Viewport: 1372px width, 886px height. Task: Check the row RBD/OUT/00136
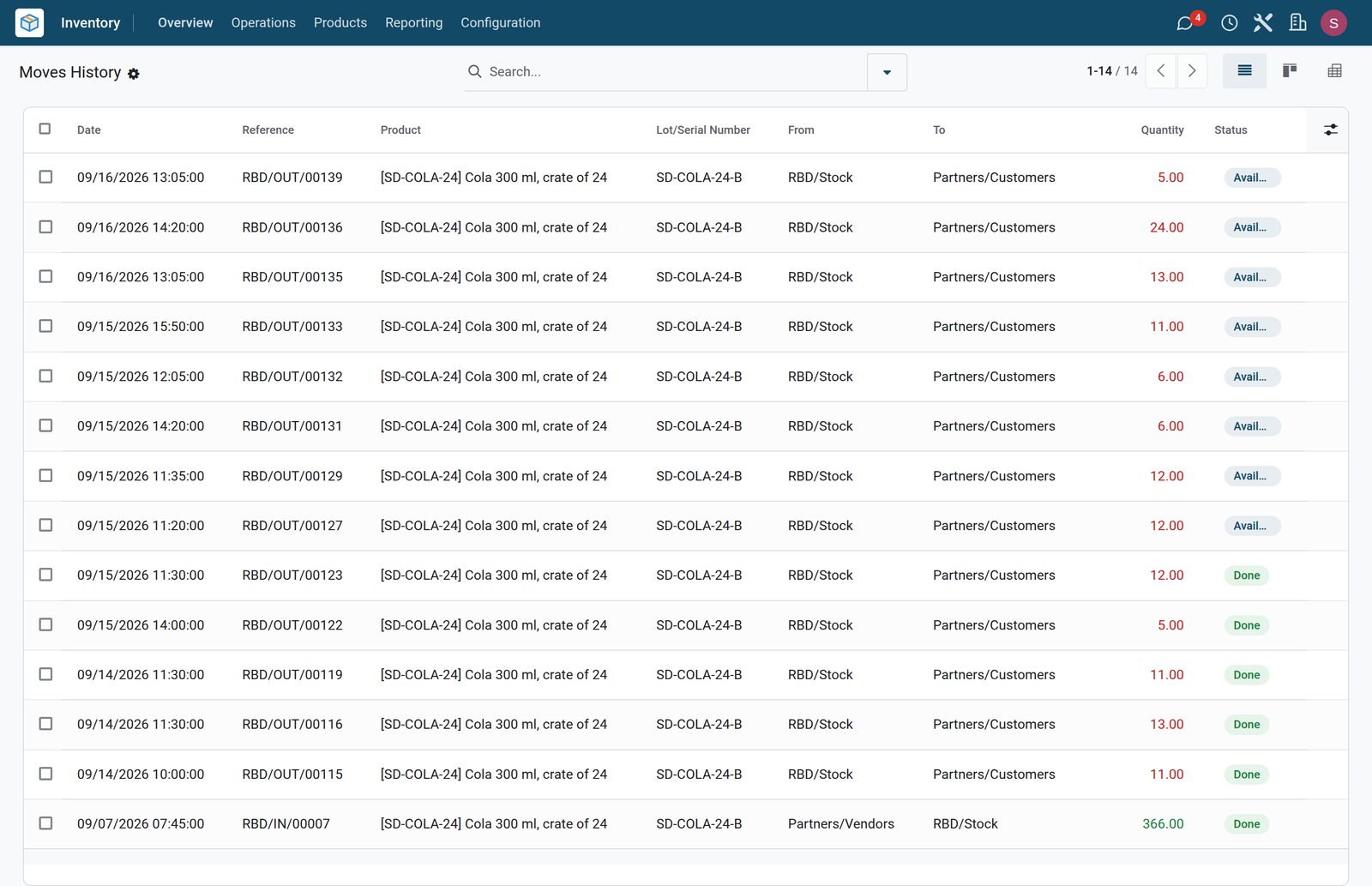pos(45,226)
